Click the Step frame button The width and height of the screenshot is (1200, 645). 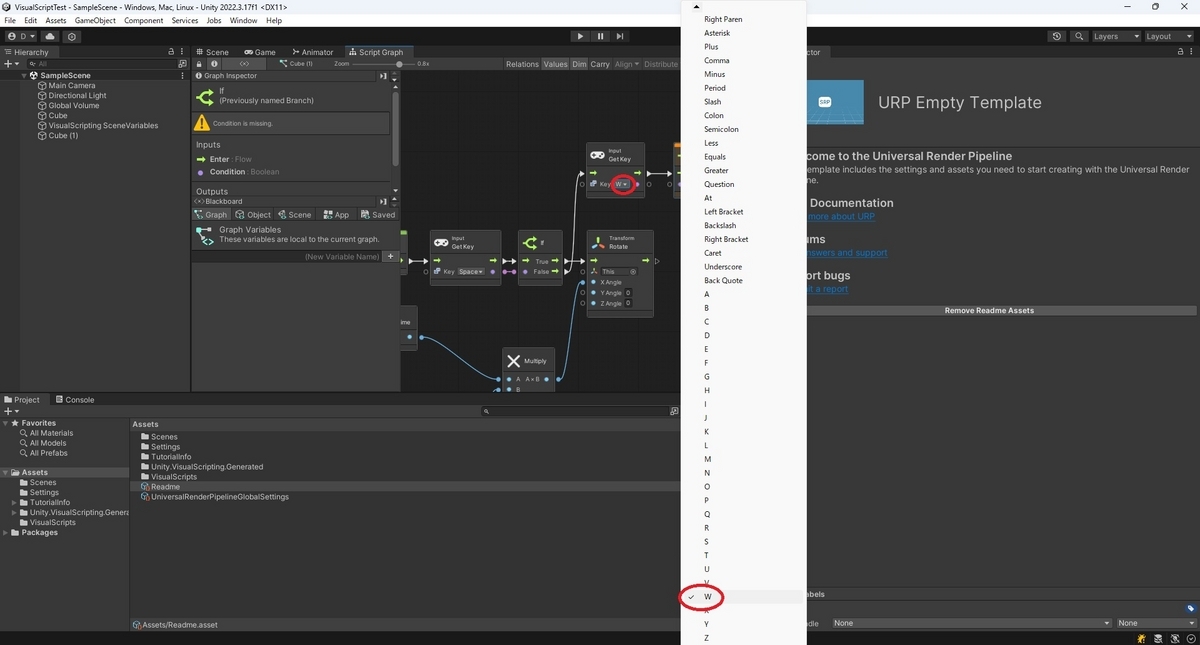[620, 36]
